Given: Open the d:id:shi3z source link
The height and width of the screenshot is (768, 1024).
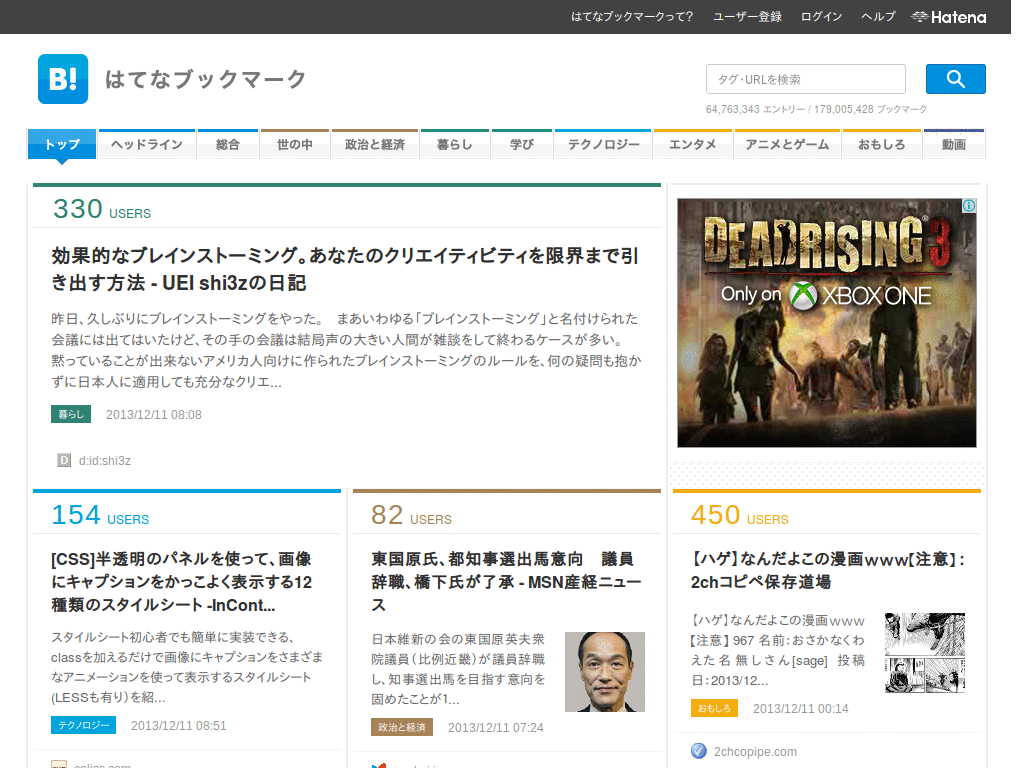Looking at the screenshot, I should tap(104, 460).
